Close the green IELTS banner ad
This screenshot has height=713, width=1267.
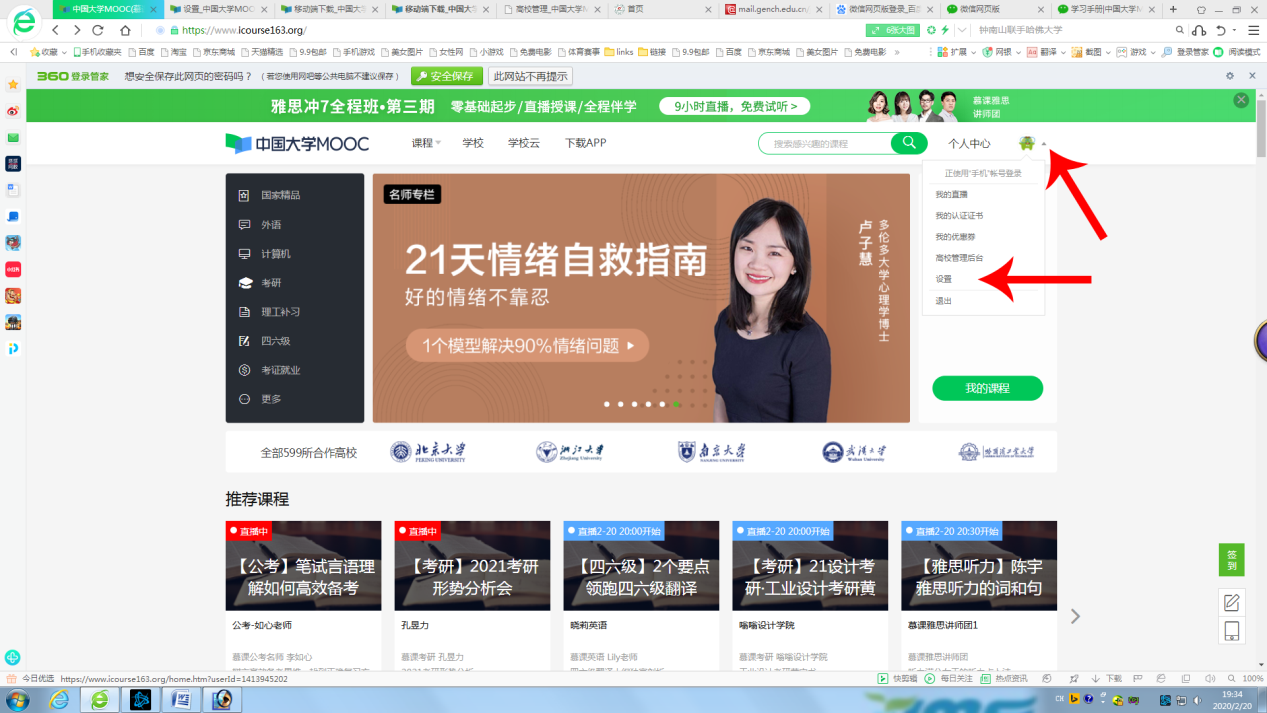[x=1241, y=100]
